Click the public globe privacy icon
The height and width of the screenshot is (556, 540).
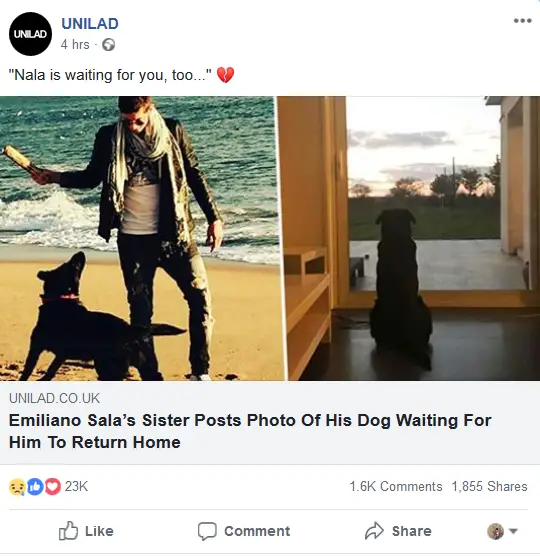pos(108,45)
